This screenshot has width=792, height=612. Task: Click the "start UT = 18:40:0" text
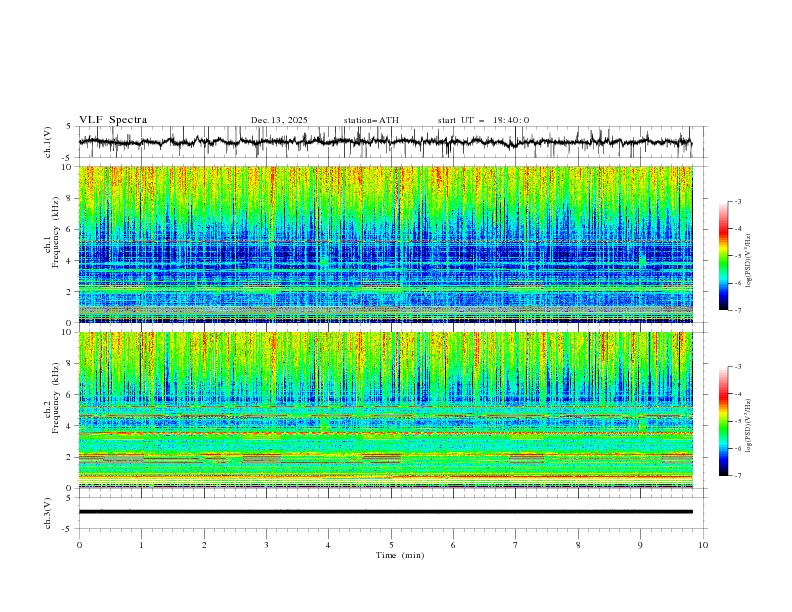click(x=483, y=120)
